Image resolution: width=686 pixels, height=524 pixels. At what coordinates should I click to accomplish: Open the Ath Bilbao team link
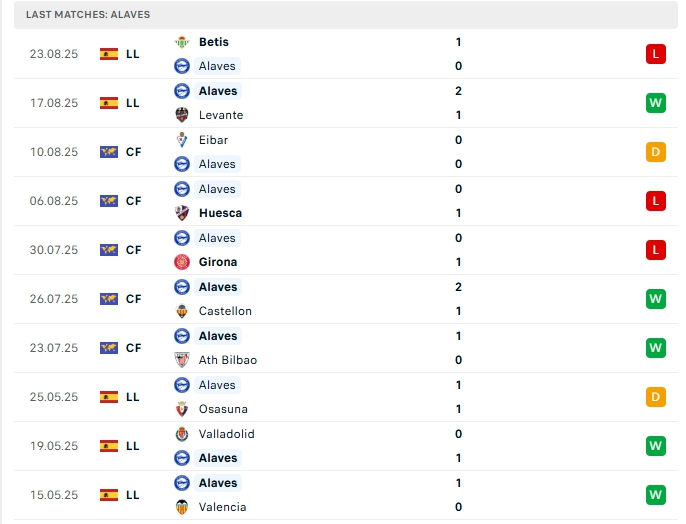coord(228,360)
